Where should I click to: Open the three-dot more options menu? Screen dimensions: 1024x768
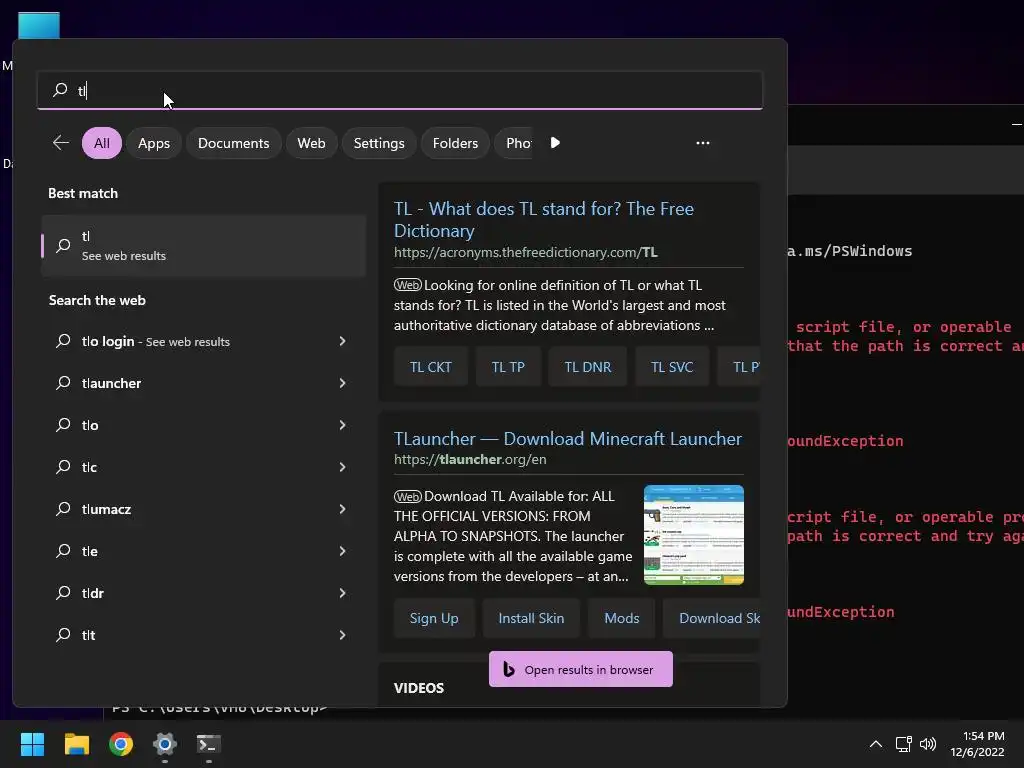coord(703,143)
